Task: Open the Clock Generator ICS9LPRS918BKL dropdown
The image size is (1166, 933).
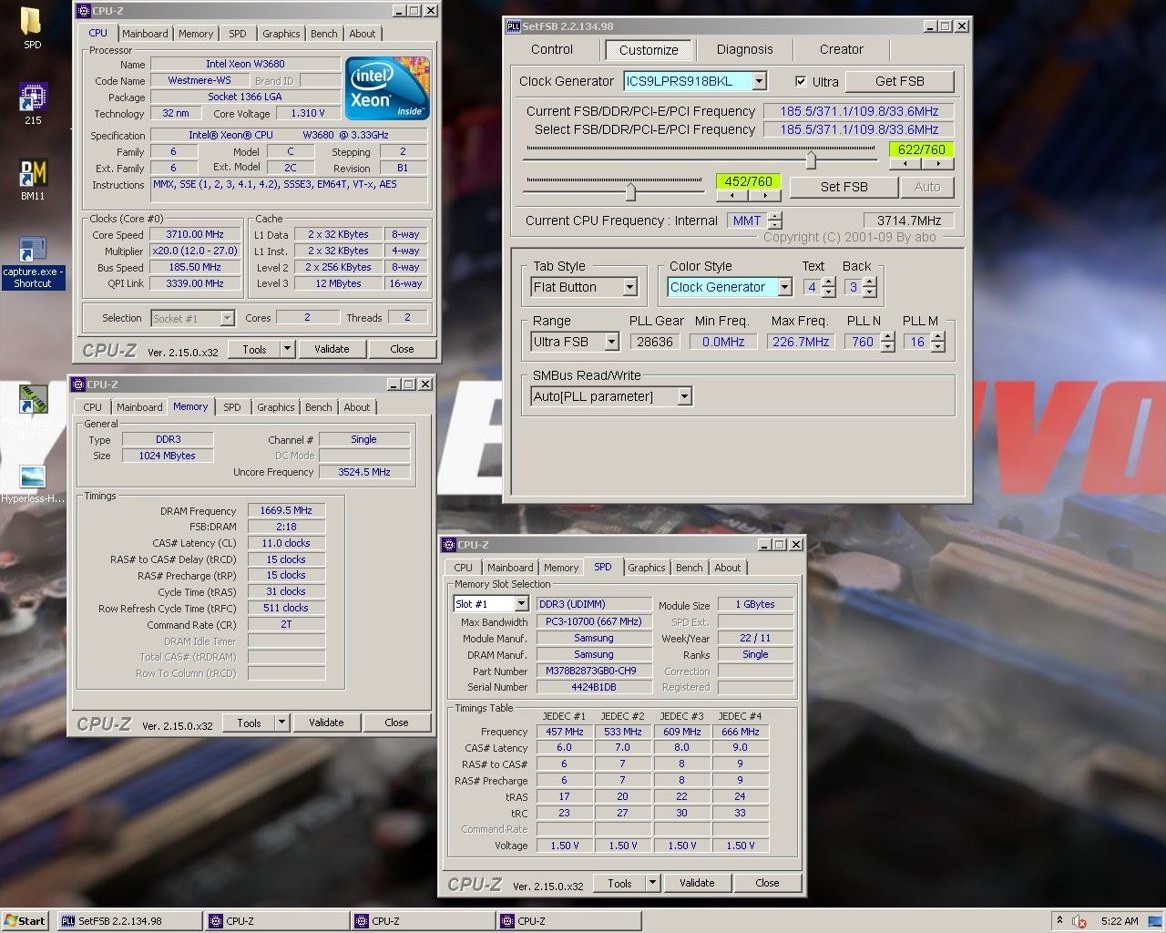Action: coord(759,81)
